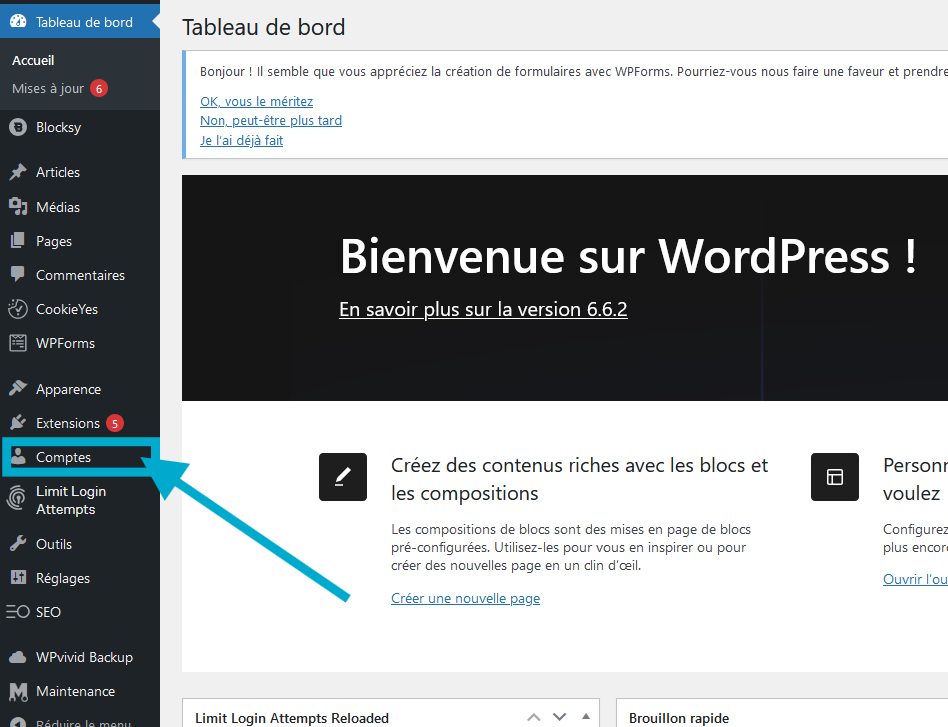Click the 'Ouvrir l'ou…' link
The height and width of the screenshot is (727, 948).
click(x=915, y=579)
